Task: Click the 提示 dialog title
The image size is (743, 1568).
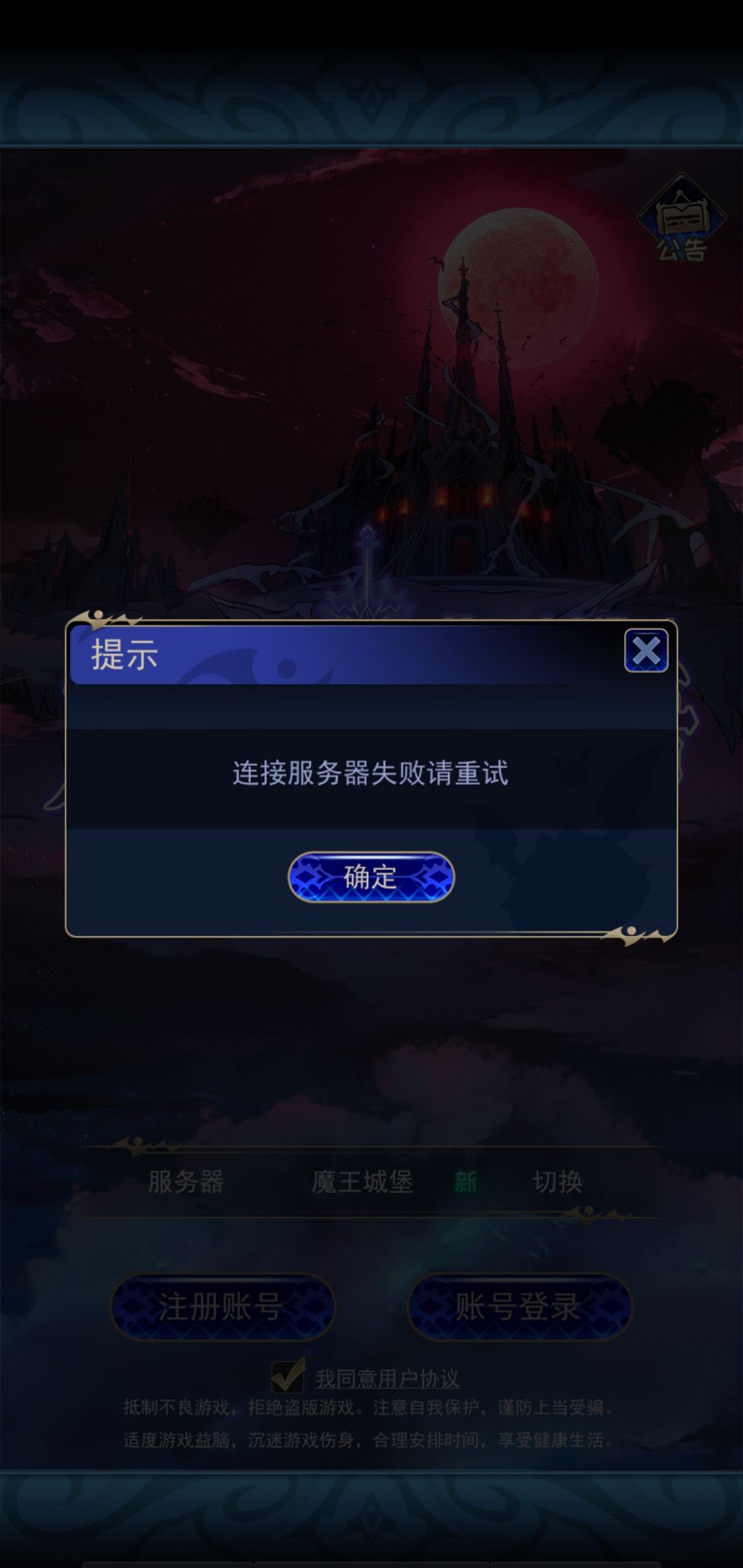Action: [x=125, y=654]
